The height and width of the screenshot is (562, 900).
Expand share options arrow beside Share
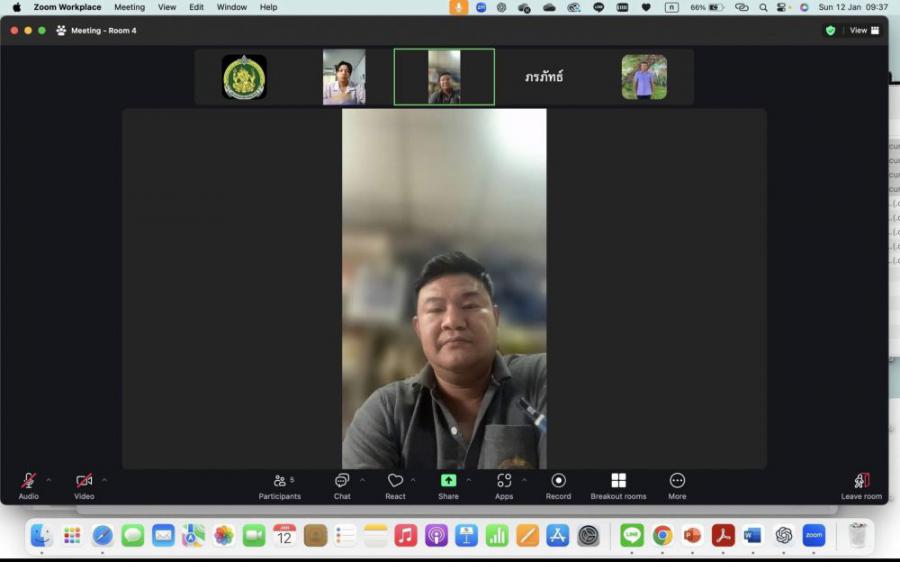(468, 480)
